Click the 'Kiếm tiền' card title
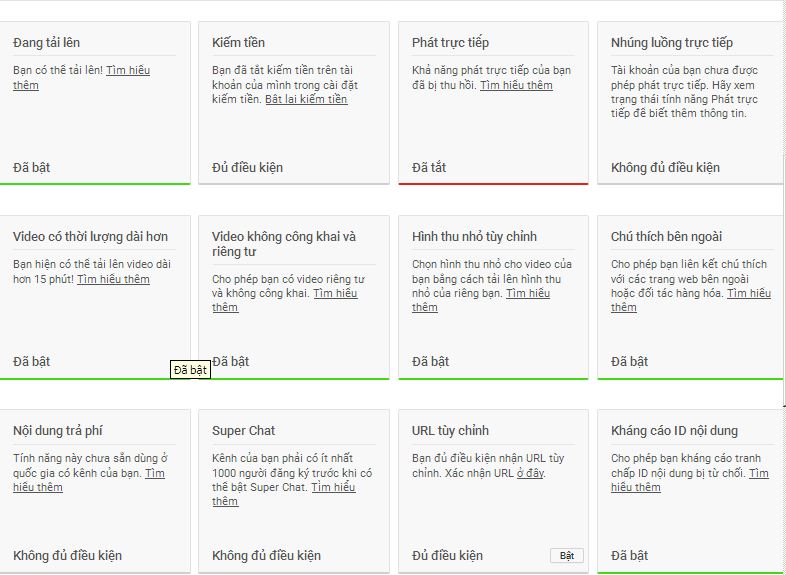The image size is (786, 575). [239, 43]
